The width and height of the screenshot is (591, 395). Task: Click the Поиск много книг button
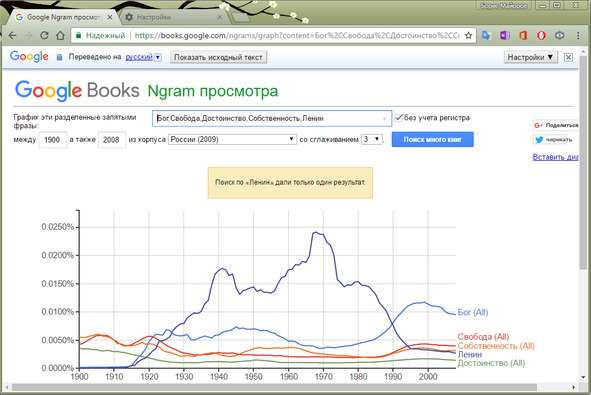coord(433,139)
